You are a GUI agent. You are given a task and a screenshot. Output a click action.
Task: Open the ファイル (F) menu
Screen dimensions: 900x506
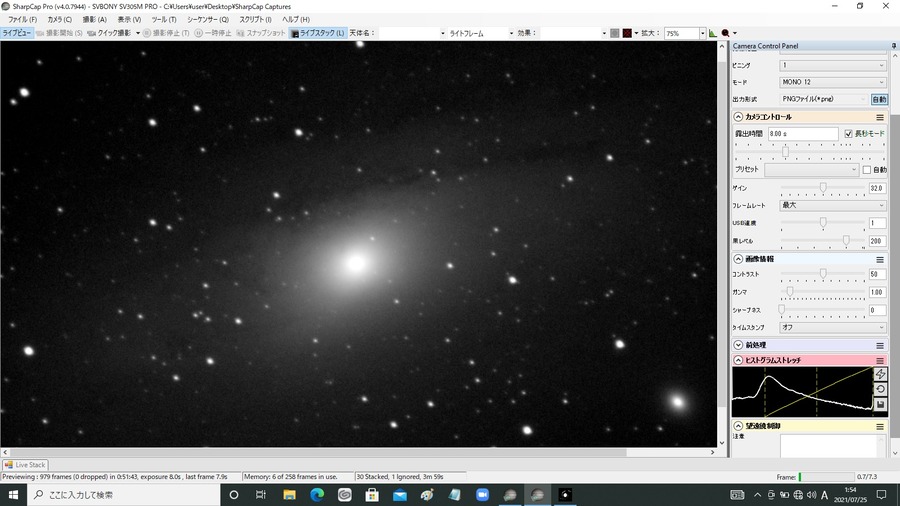tap(22, 20)
